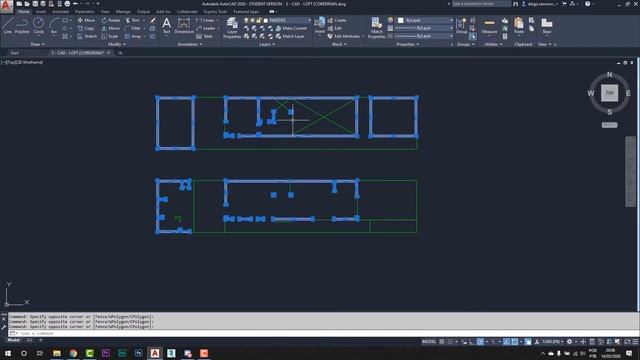Open the AutoCAD application menu
Screen dimensions: 640x360
[6, 7]
